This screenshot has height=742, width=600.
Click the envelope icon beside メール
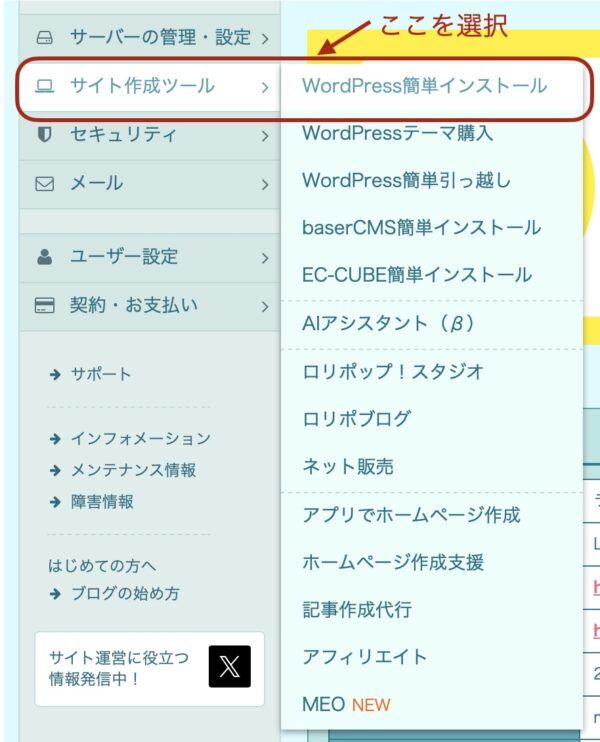[x=44, y=184]
